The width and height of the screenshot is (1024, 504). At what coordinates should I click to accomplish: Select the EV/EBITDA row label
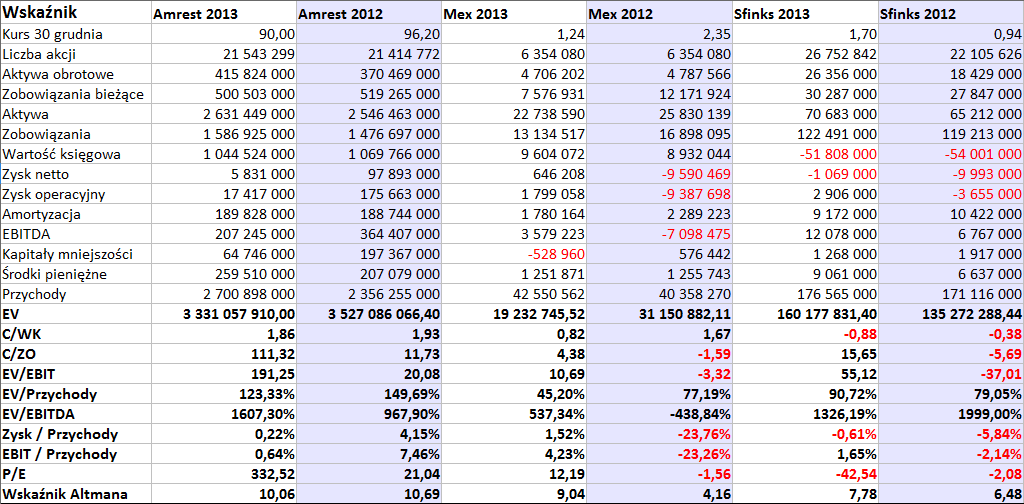click(76, 415)
